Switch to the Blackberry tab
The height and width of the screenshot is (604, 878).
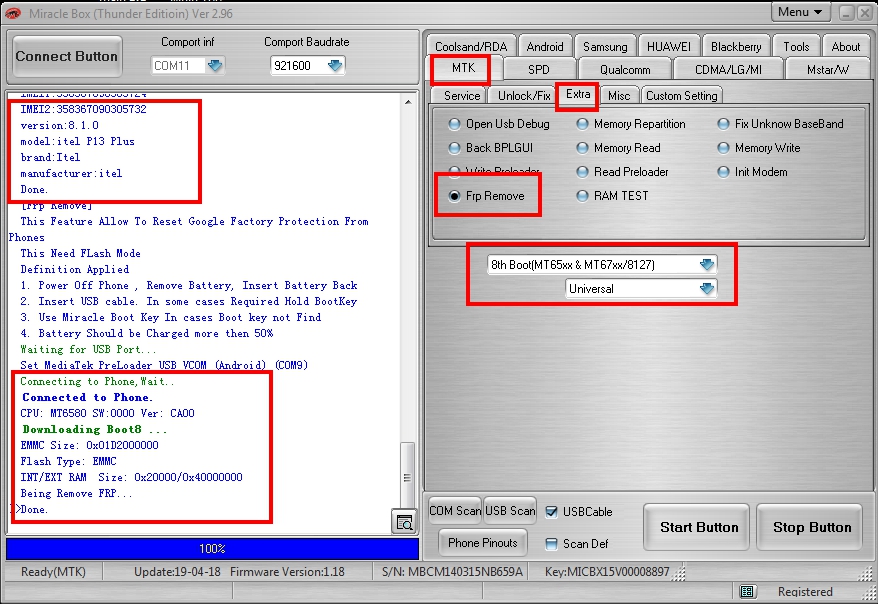click(736, 46)
